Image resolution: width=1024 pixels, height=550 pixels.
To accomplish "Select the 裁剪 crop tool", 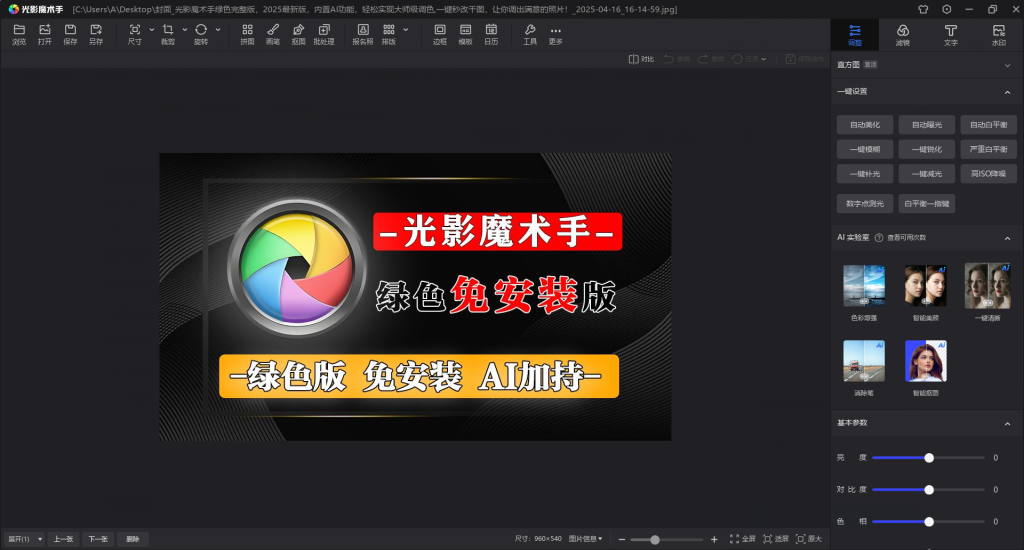I will pyautogui.click(x=168, y=34).
